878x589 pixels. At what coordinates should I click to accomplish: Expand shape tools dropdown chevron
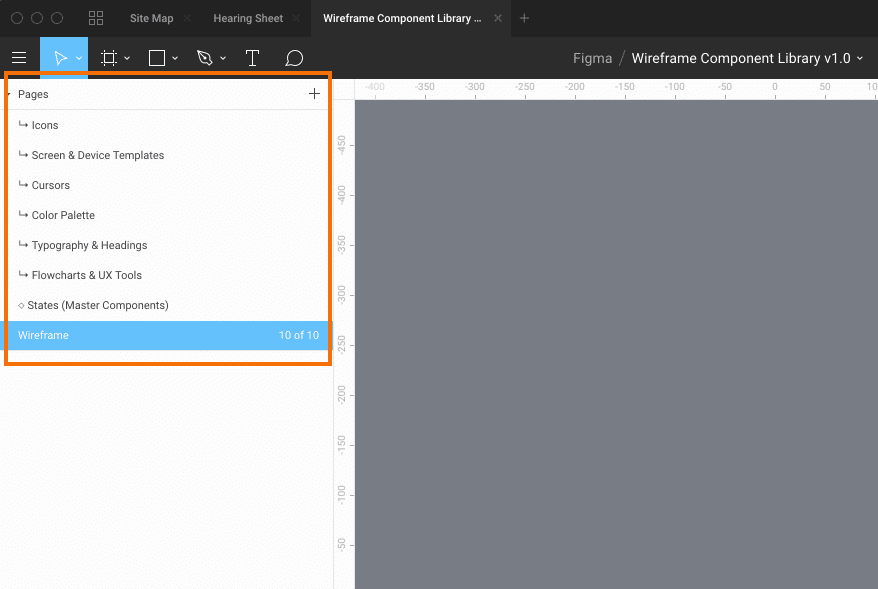(175, 58)
